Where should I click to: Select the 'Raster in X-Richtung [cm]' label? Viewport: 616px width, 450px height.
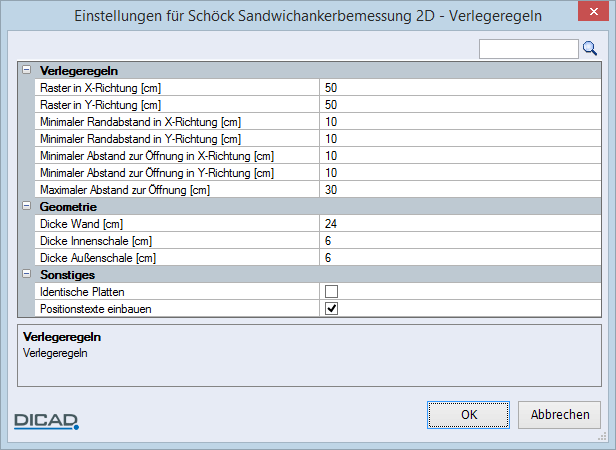101,88
